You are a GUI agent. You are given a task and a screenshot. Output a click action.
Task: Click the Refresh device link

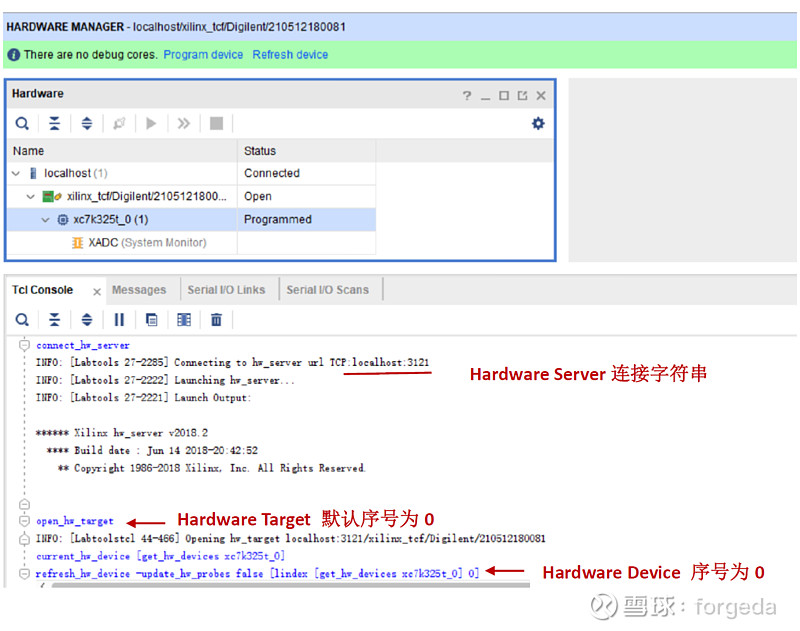pos(290,55)
